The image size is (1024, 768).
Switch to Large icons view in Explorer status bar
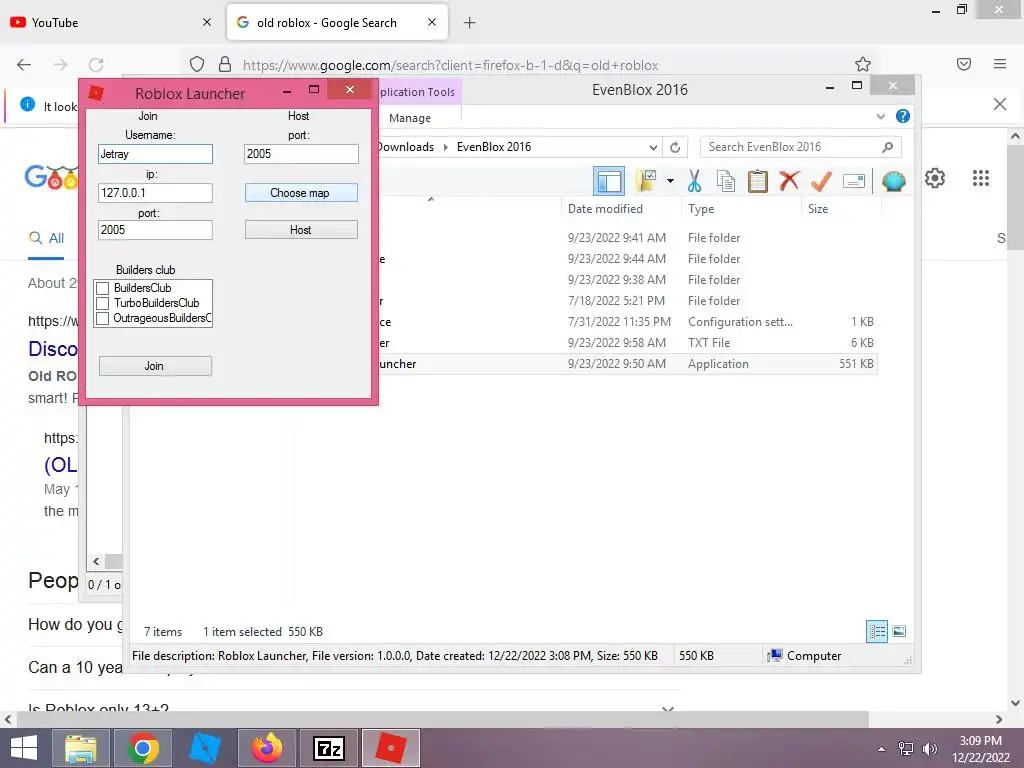899,631
